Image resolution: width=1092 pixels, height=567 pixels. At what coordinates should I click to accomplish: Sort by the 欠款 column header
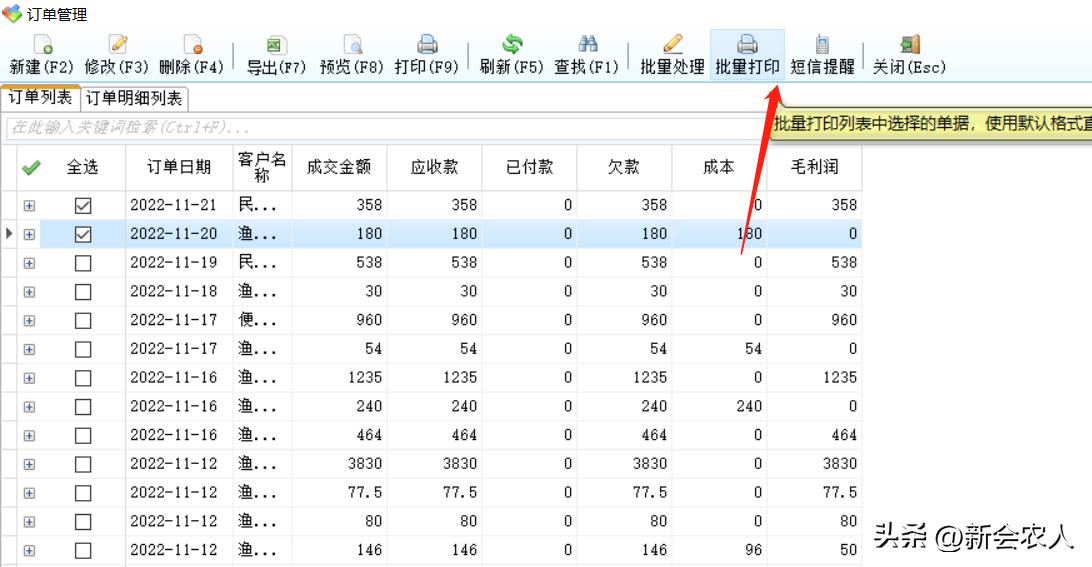(624, 167)
